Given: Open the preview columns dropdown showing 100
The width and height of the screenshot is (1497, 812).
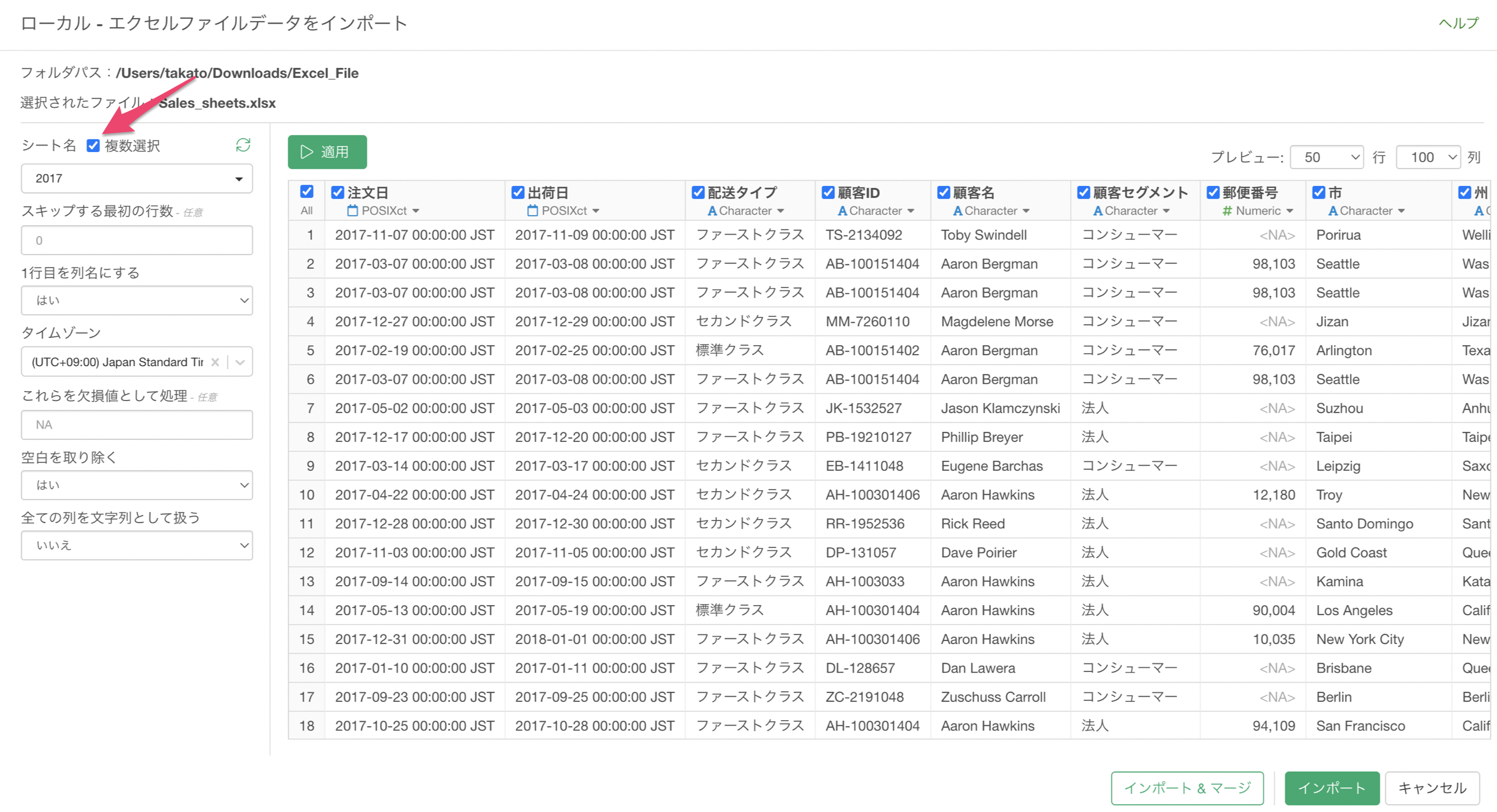Looking at the screenshot, I should point(1428,157).
